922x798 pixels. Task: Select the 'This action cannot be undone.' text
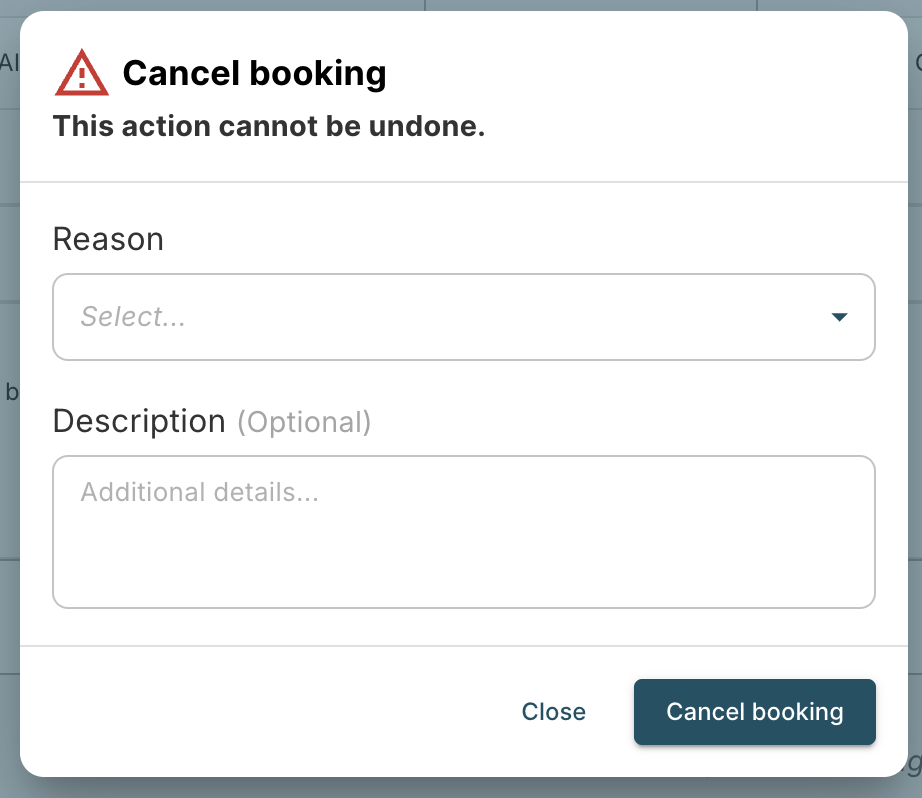pyautogui.click(x=269, y=126)
